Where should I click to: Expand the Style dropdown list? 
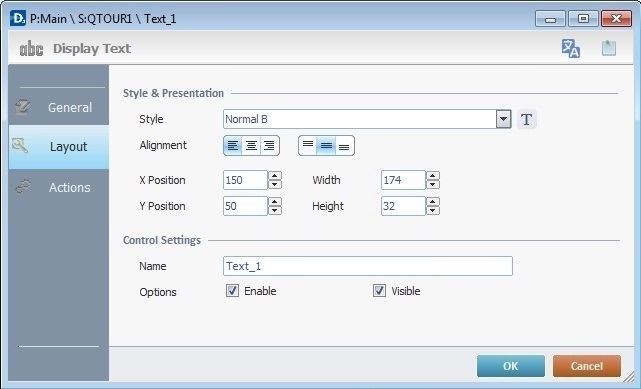(x=504, y=119)
